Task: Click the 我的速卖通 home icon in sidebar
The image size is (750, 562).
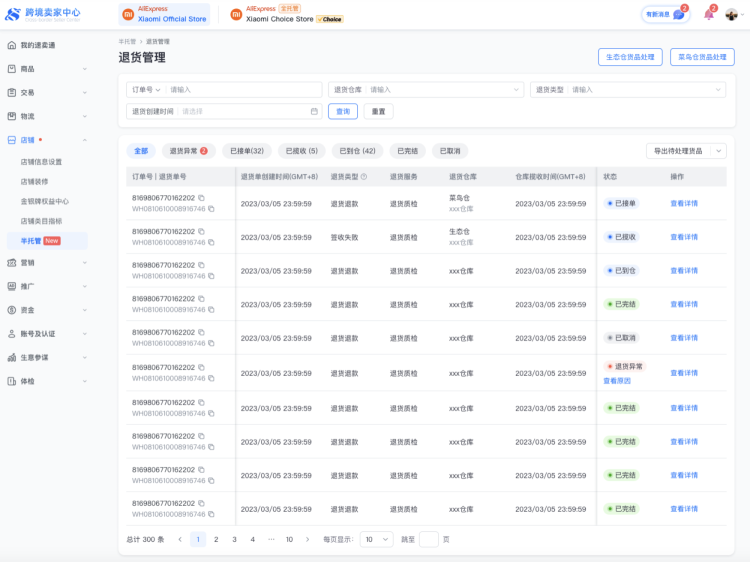Action: coord(12,45)
